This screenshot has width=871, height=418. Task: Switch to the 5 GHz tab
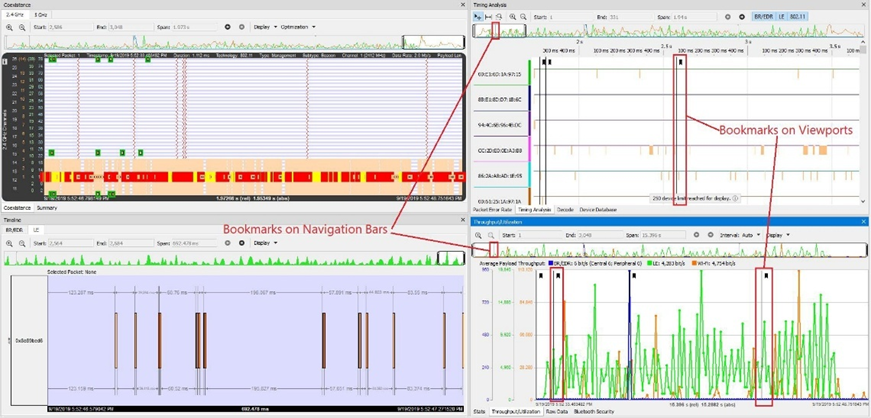(39, 15)
